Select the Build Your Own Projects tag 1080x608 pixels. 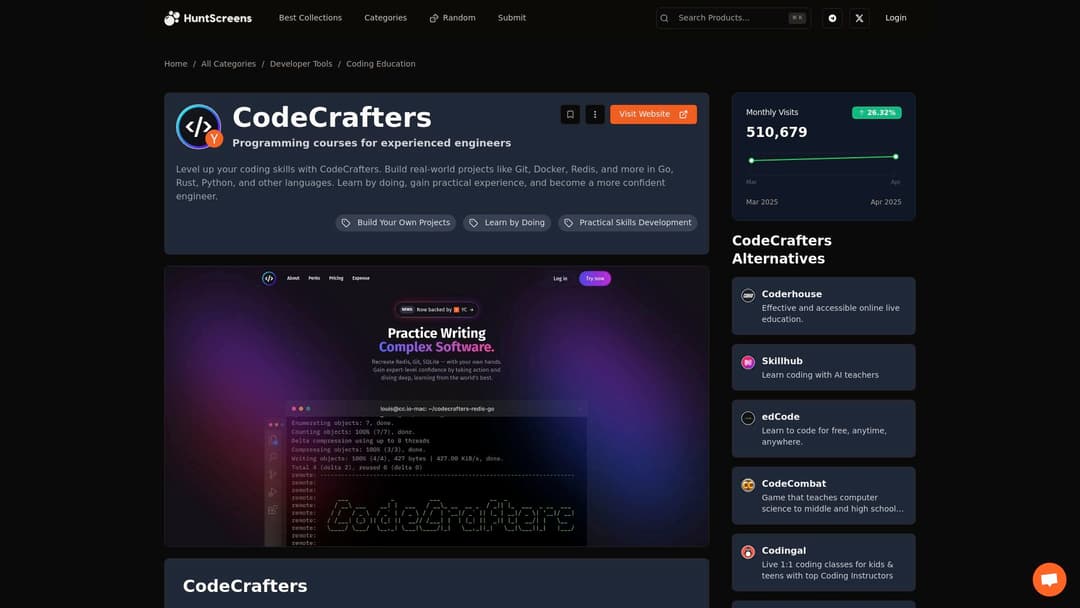395,223
